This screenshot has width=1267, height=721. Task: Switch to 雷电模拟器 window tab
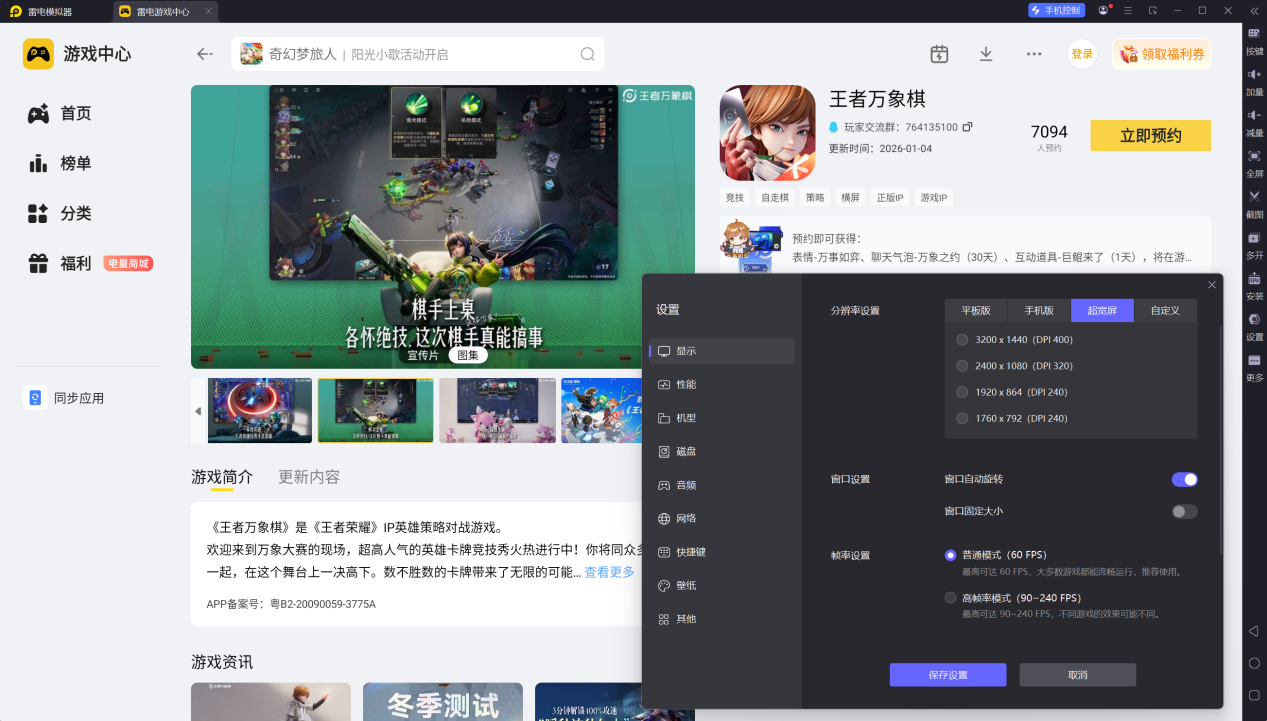pos(43,11)
